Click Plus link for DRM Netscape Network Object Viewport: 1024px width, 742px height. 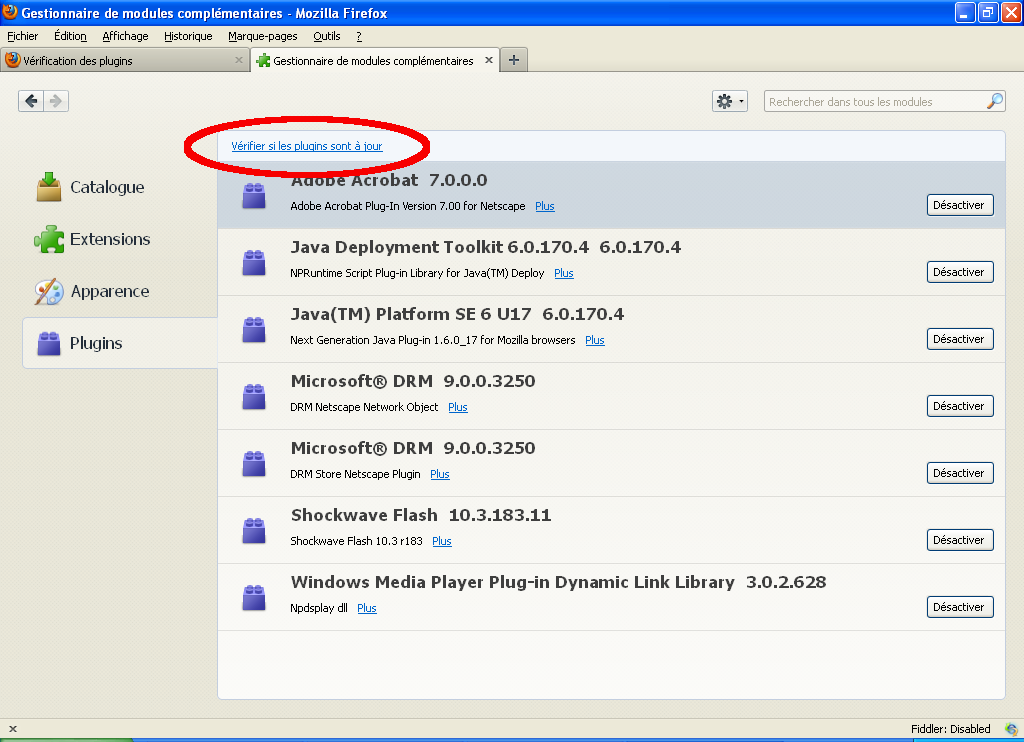click(x=458, y=407)
